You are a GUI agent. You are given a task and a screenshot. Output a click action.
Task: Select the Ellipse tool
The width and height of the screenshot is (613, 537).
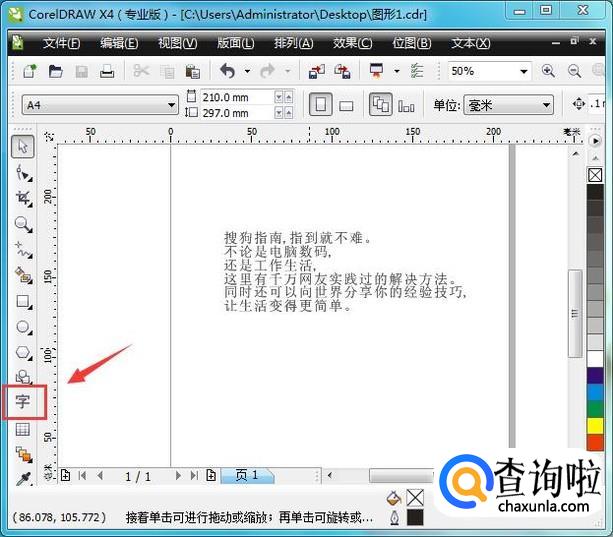(23, 327)
